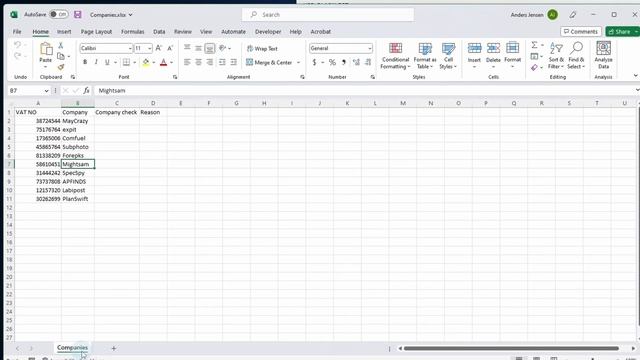Click the Wrap Text button
640x360 pixels.
(x=262, y=49)
